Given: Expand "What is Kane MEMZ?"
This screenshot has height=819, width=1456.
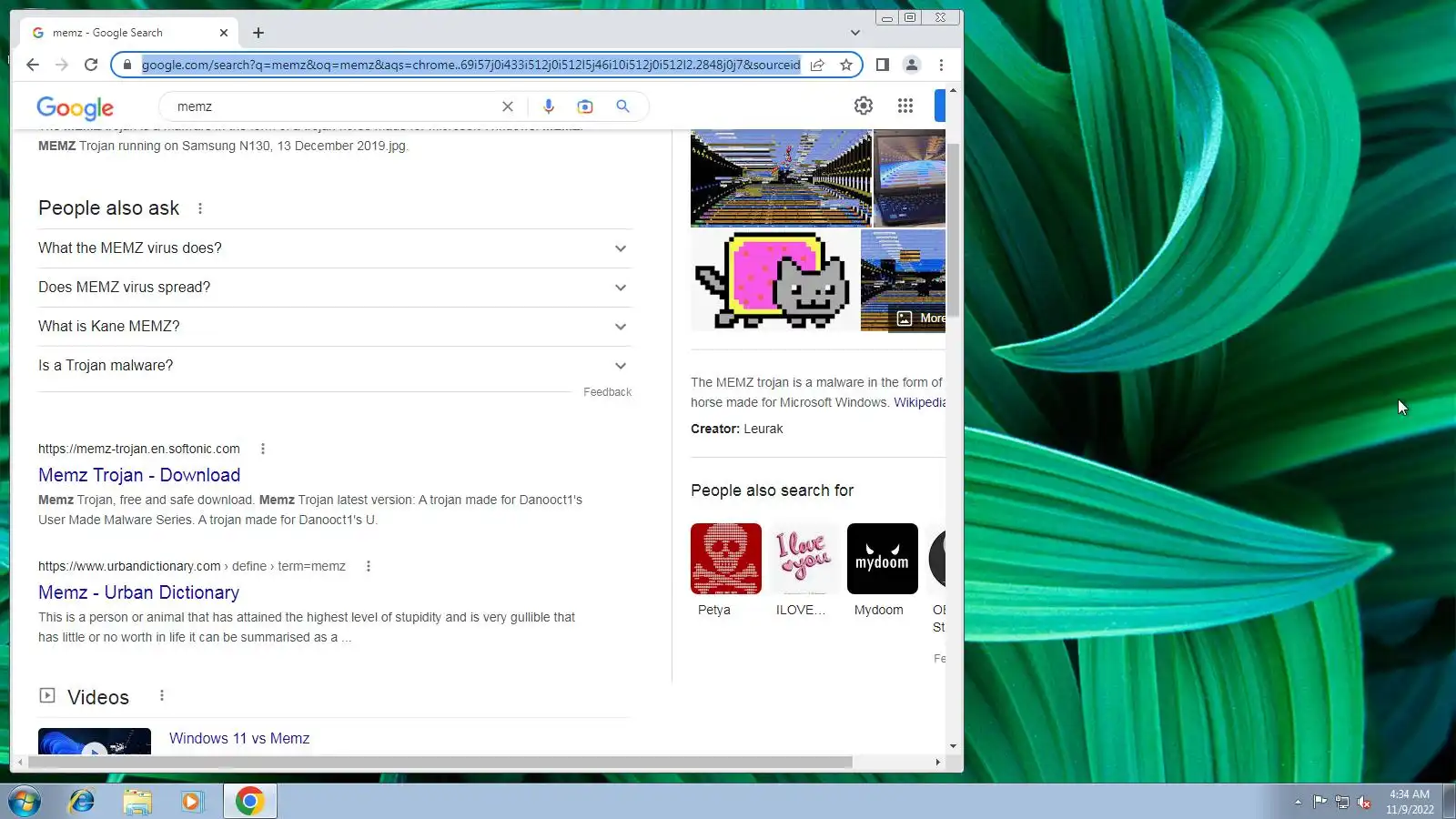Looking at the screenshot, I should coord(335,327).
